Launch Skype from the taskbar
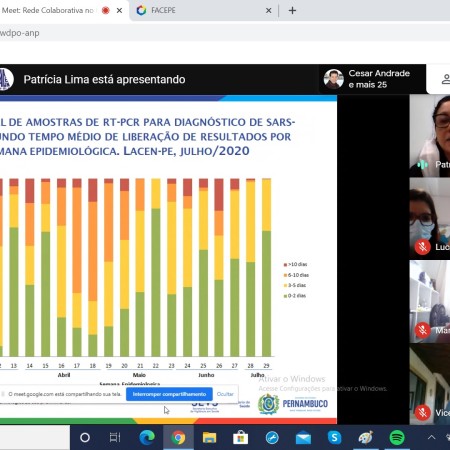 point(334,437)
